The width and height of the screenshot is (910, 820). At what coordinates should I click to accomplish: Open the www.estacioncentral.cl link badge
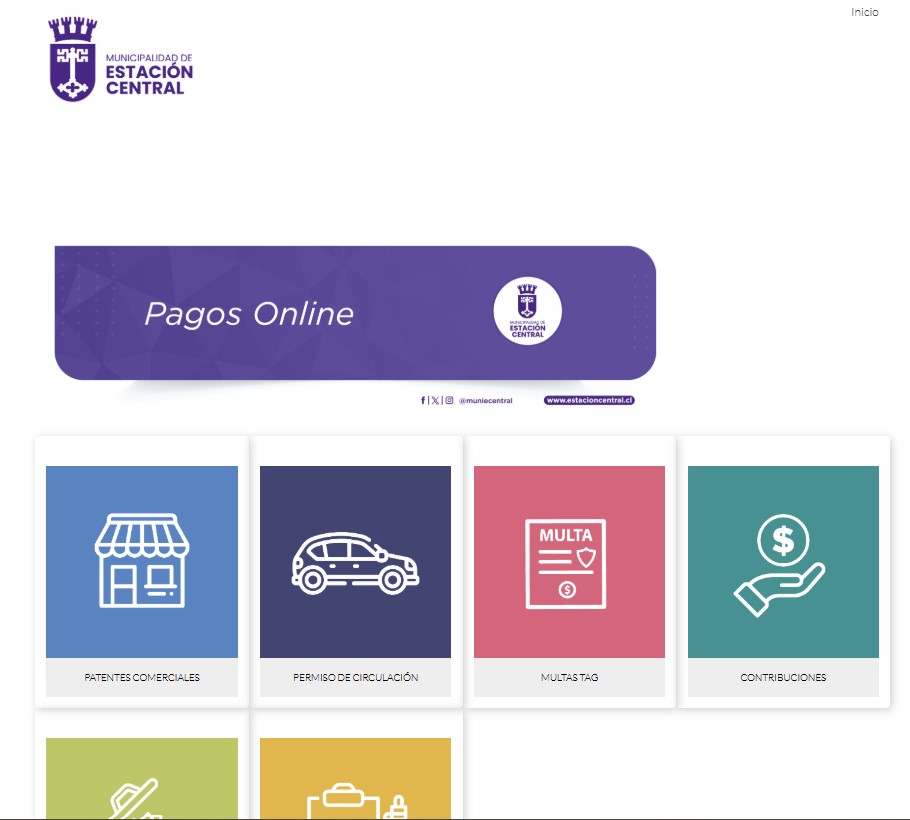(590, 400)
